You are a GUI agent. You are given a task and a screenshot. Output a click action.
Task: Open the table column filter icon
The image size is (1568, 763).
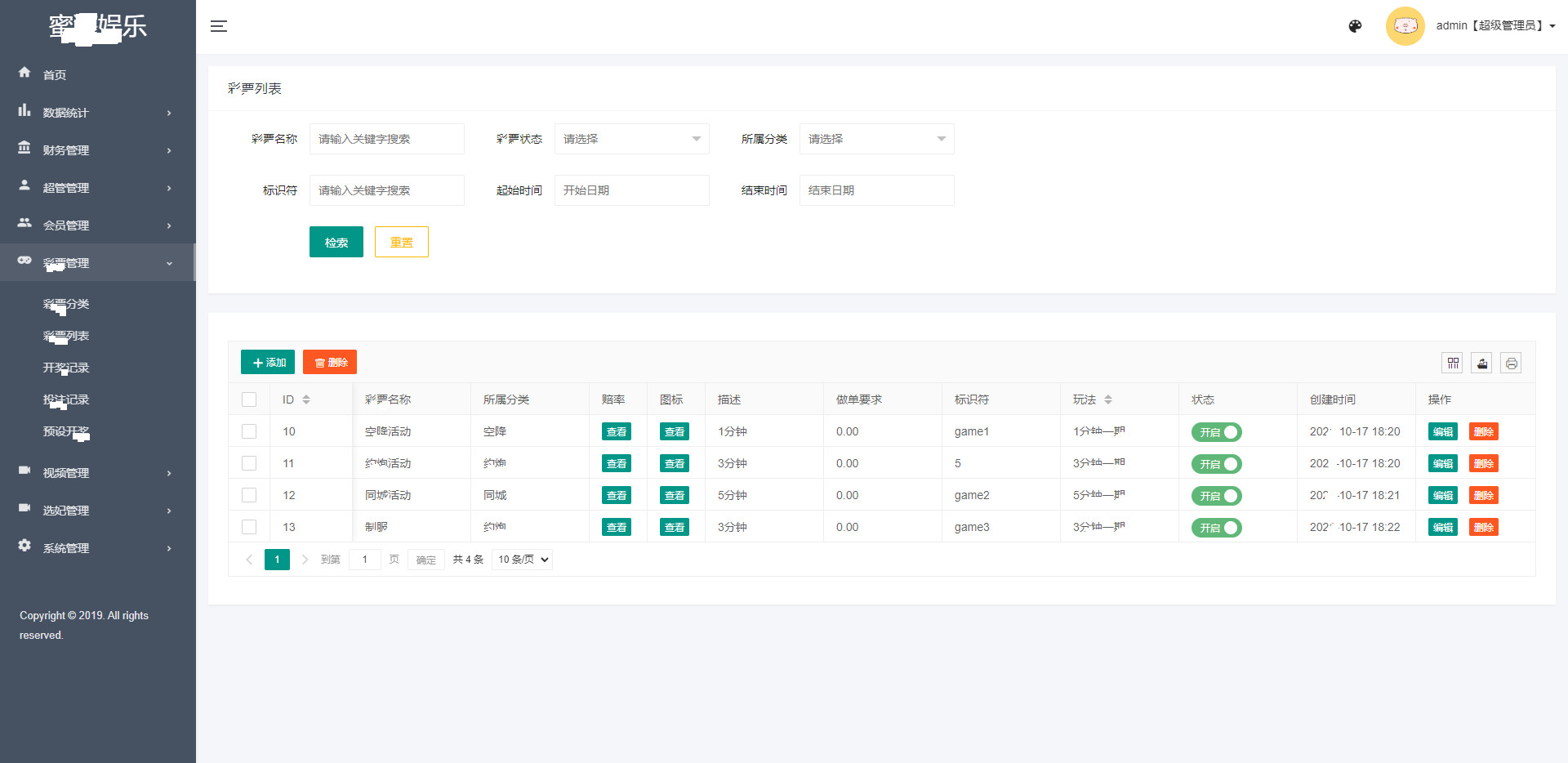click(x=1453, y=364)
